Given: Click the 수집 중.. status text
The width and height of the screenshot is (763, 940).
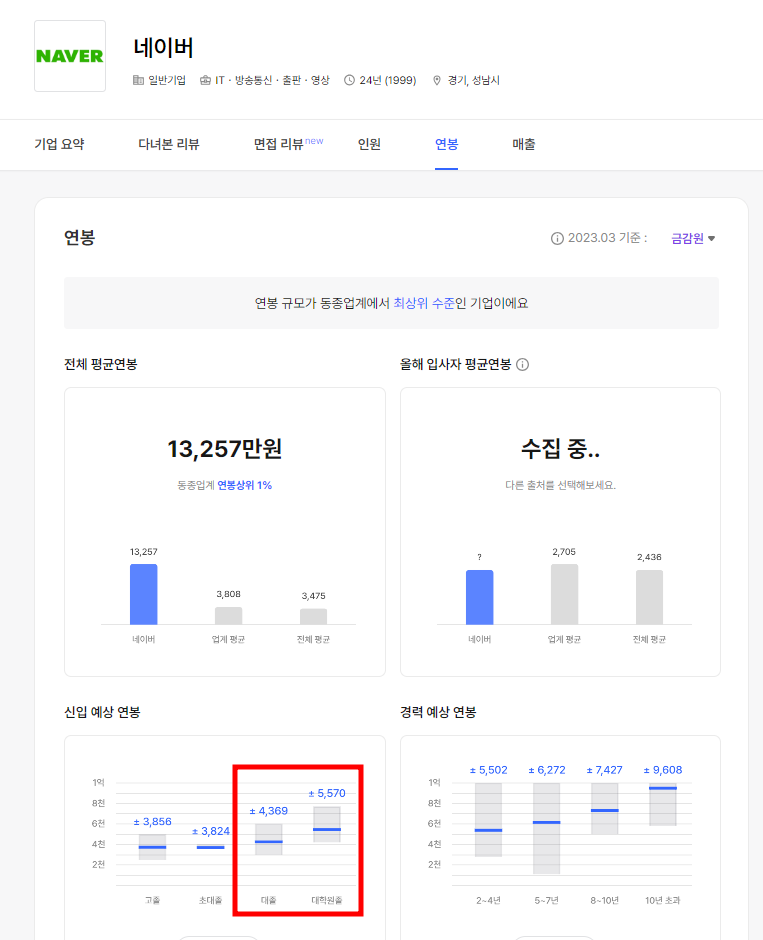Looking at the screenshot, I should [560, 449].
